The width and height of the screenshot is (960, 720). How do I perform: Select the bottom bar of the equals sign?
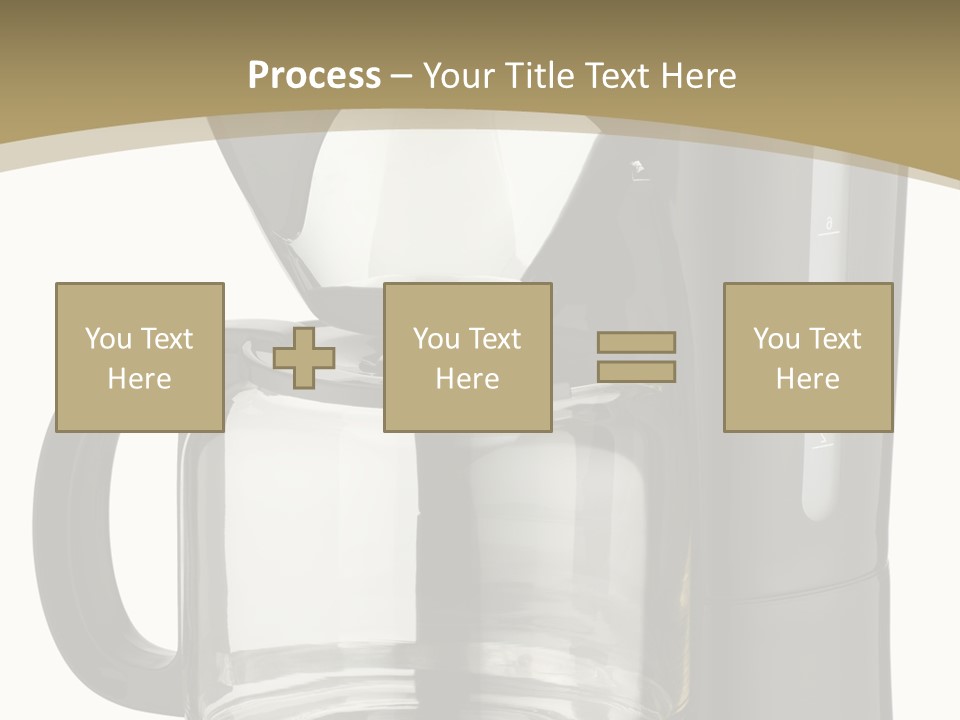(x=636, y=371)
